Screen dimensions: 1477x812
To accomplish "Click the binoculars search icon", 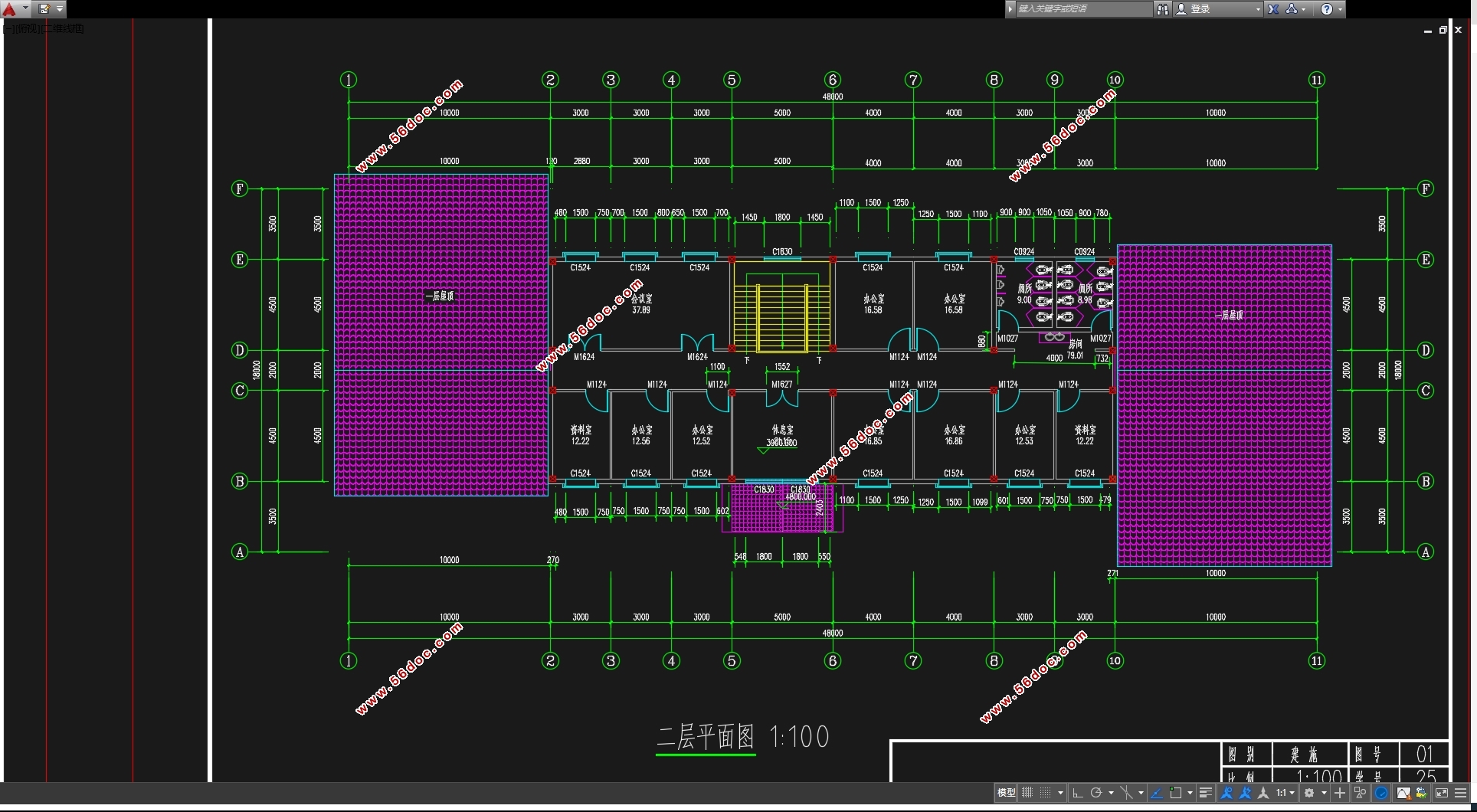I will click(x=1163, y=9).
